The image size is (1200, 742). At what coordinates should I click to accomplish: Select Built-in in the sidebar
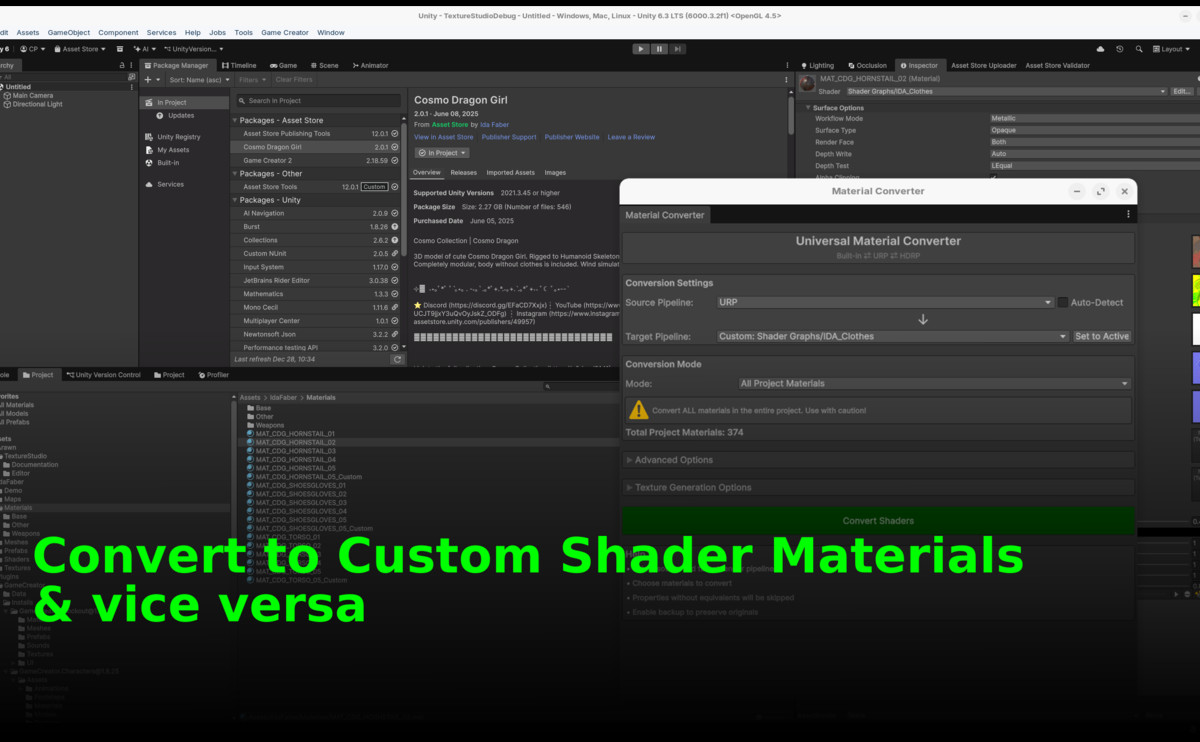(168, 163)
